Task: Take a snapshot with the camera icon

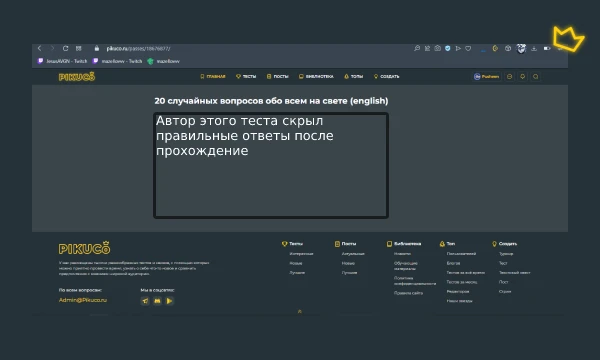Action: [x=437, y=48]
